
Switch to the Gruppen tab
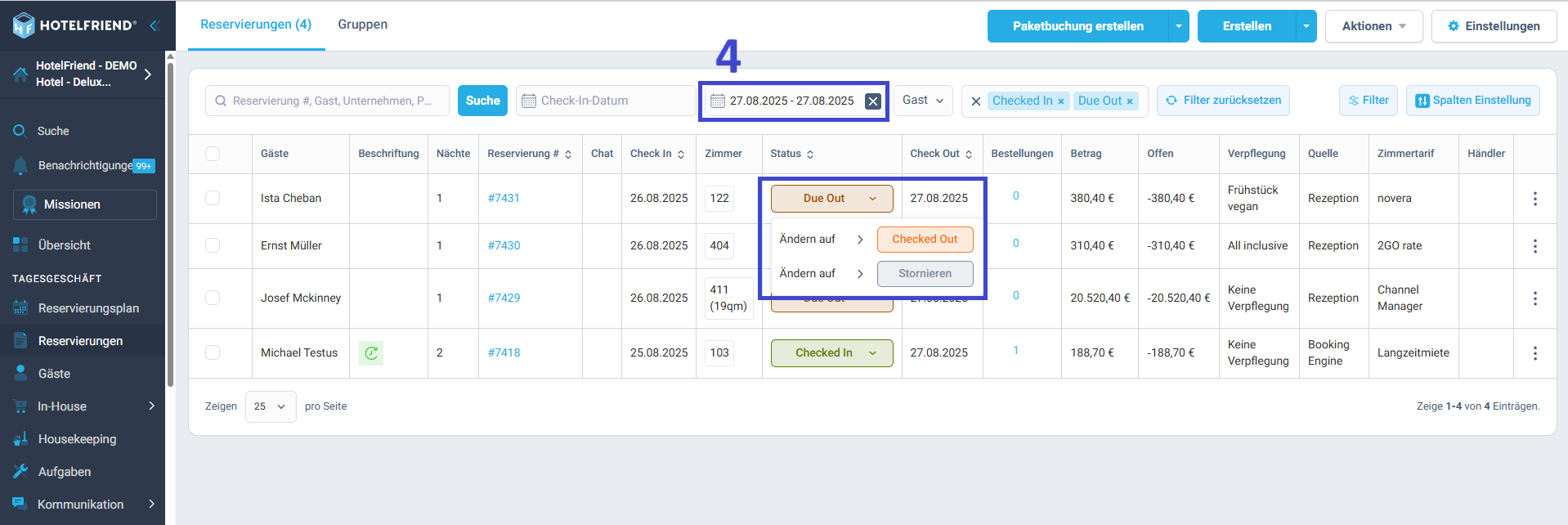362,25
